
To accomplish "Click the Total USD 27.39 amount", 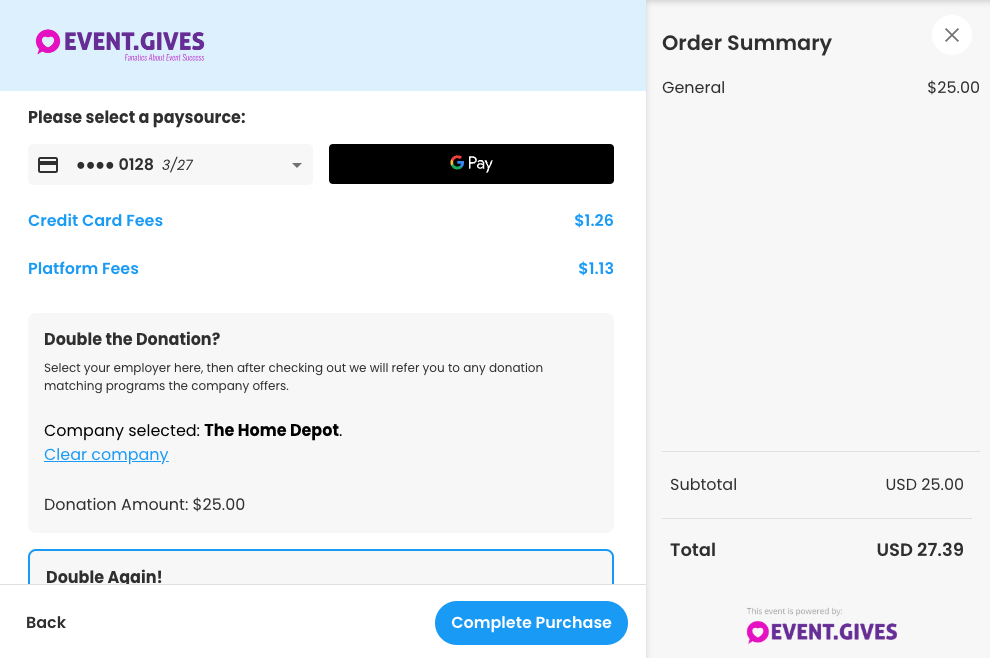I will [x=920, y=550].
